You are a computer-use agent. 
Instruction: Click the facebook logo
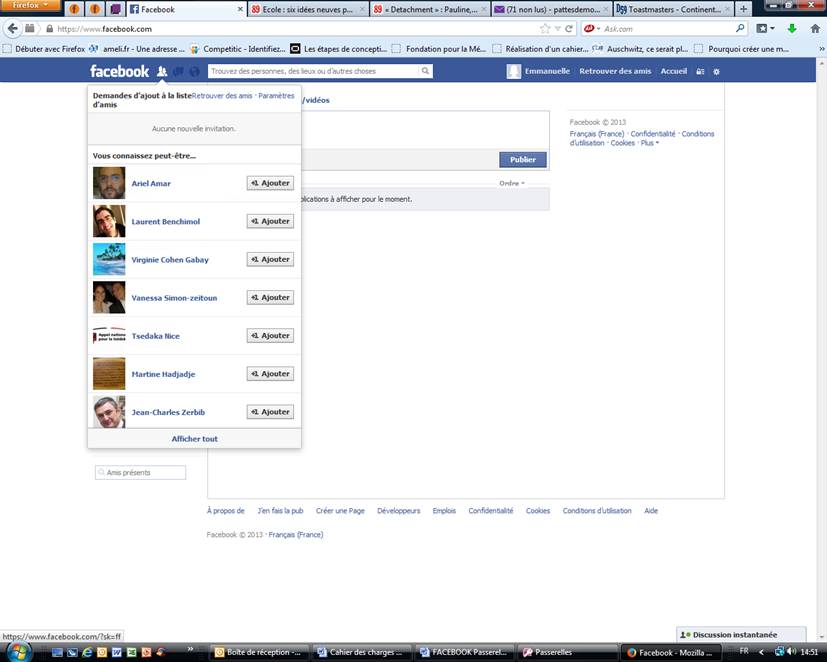[120, 71]
